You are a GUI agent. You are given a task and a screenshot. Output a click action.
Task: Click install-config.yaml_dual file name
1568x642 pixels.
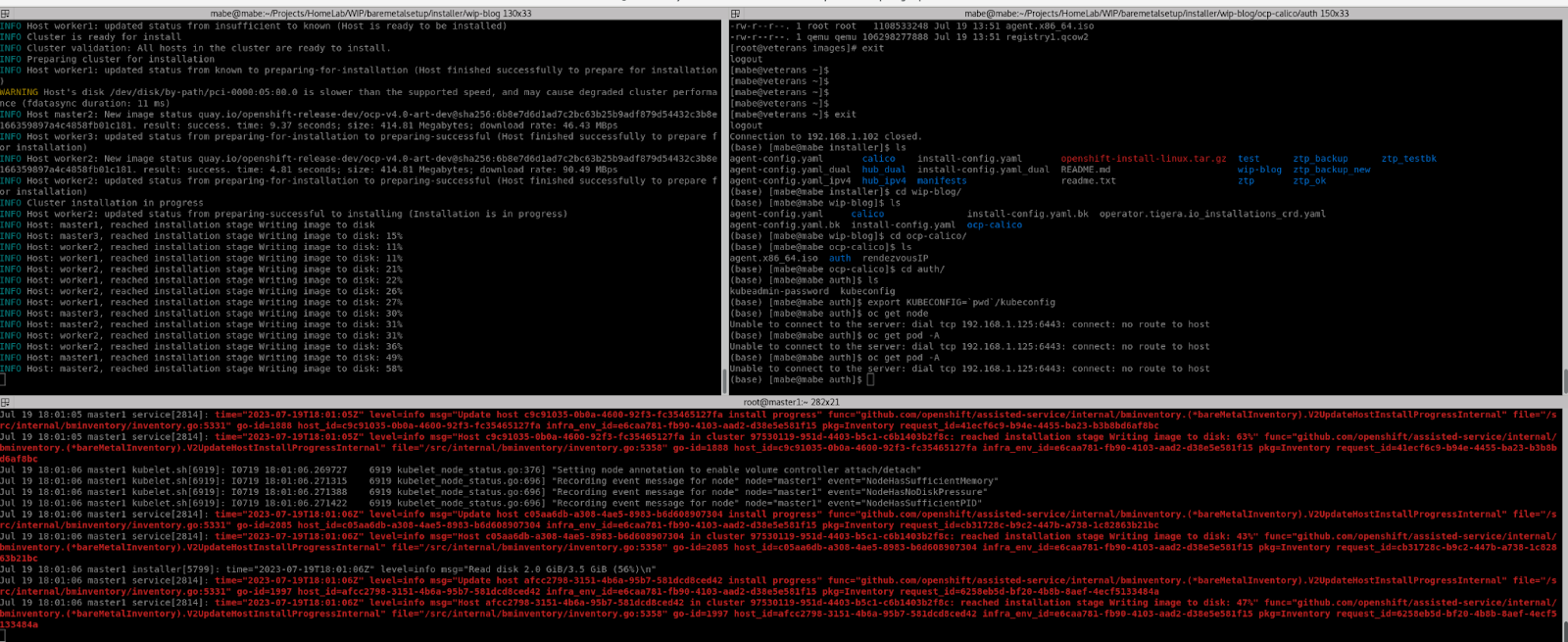pos(983,170)
